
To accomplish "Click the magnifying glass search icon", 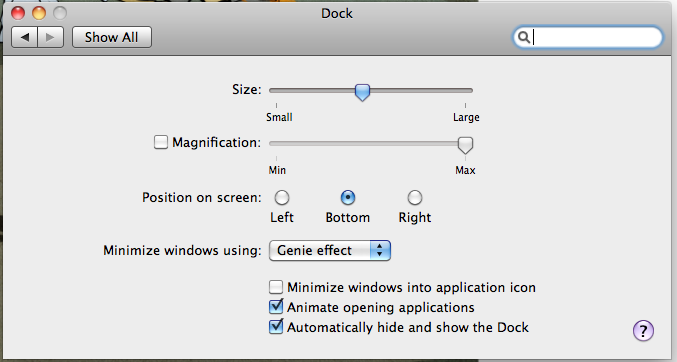I will pyautogui.click(x=523, y=37).
